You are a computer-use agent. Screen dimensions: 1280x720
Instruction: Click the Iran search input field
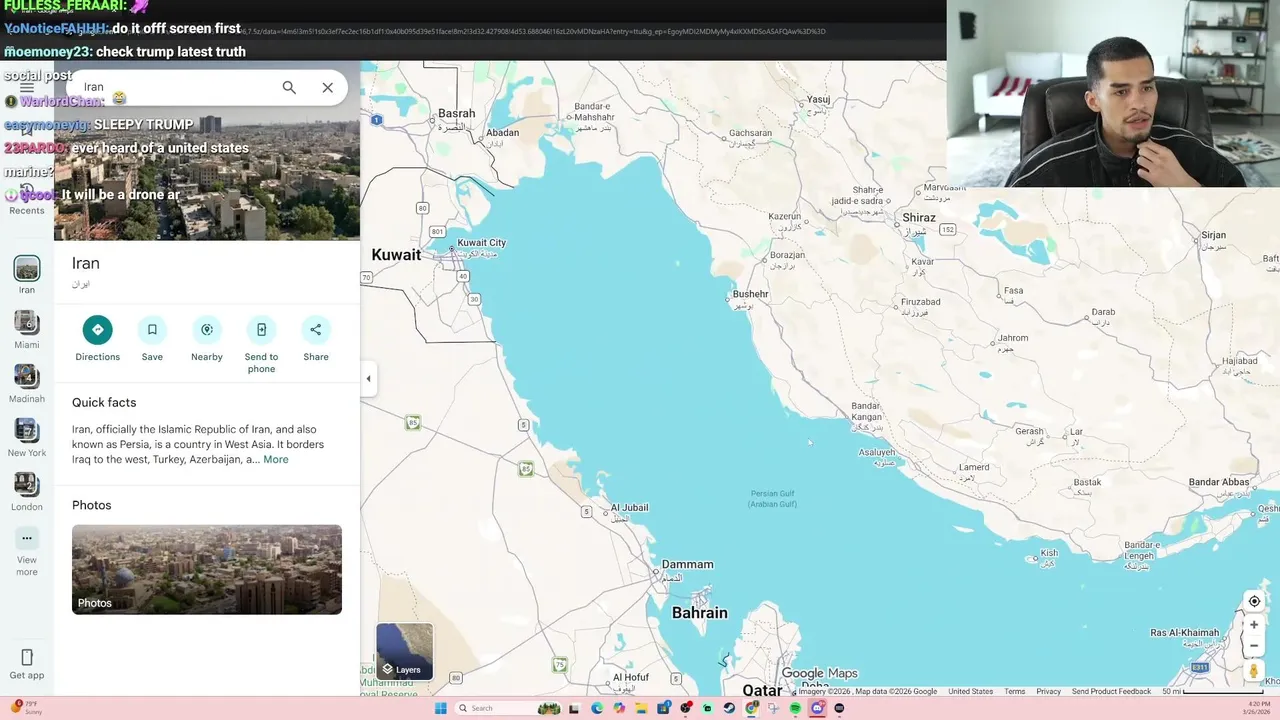[175, 87]
